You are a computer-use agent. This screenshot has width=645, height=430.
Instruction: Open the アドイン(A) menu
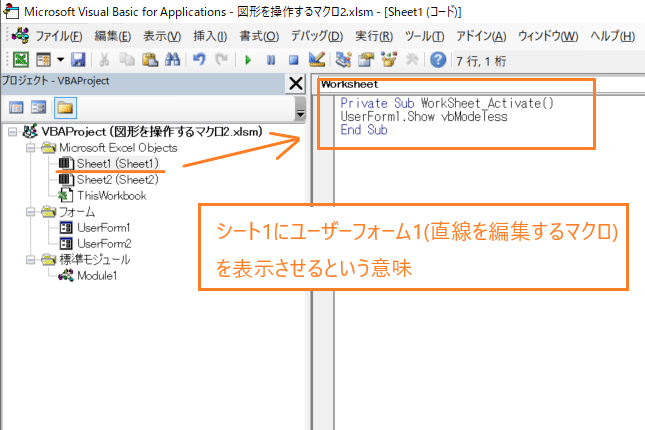[481, 37]
